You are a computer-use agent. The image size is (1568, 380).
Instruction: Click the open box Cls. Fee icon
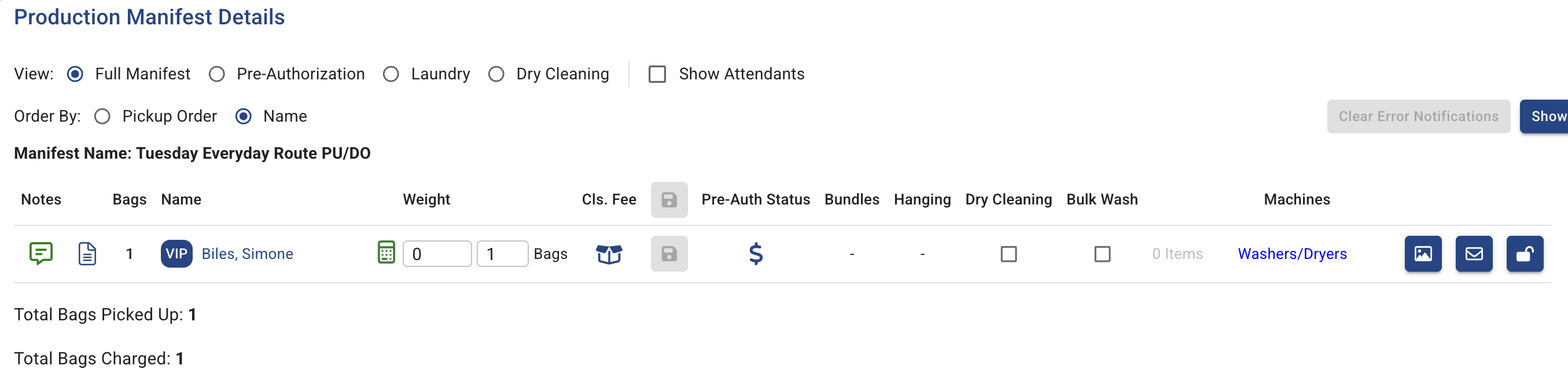point(609,253)
